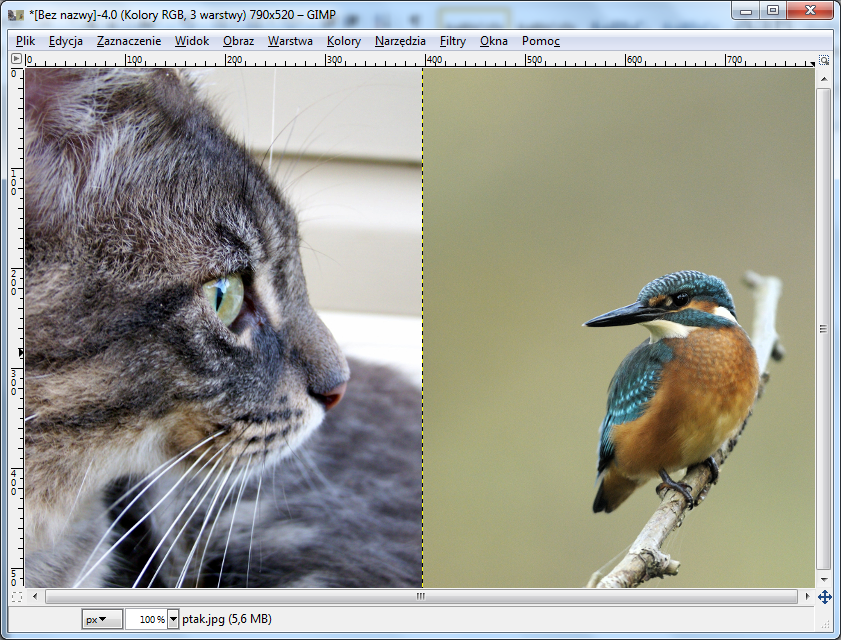
Task: Click the 100 % zoom input field
Action: pyautogui.click(x=147, y=620)
